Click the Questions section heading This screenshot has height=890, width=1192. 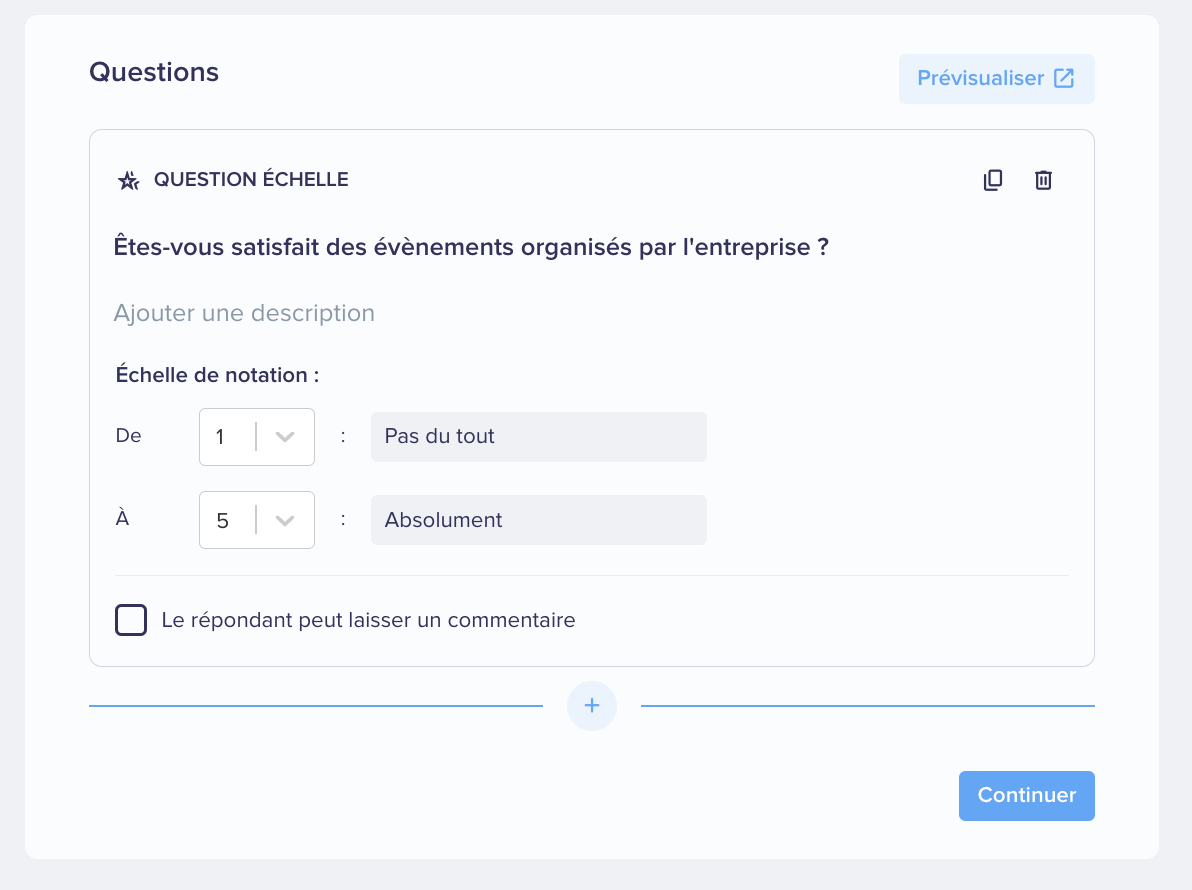154,72
